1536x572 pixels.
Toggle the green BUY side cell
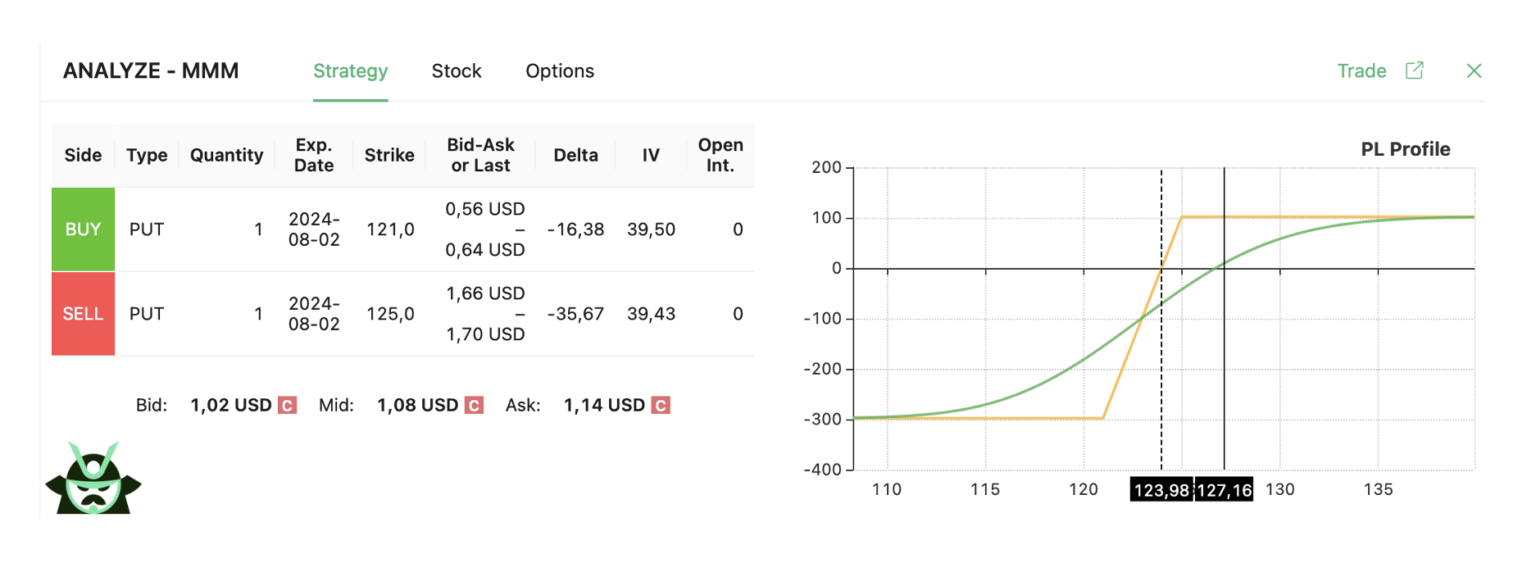[x=83, y=229]
